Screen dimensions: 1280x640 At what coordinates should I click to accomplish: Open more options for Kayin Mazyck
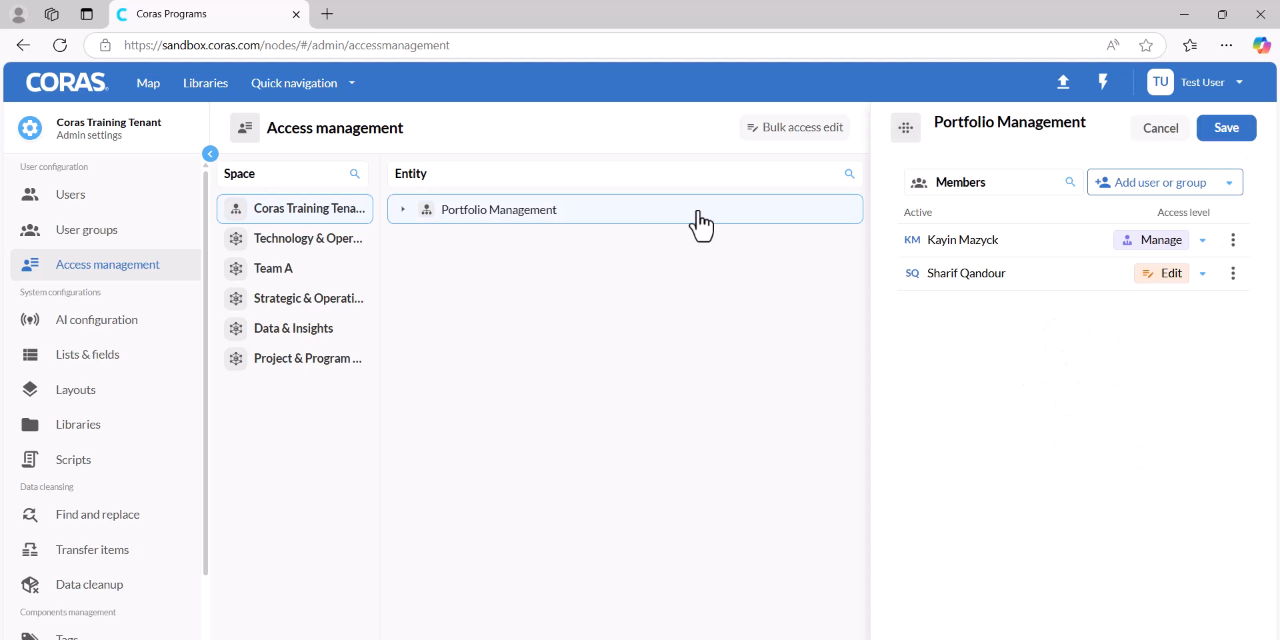tap(1233, 239)
